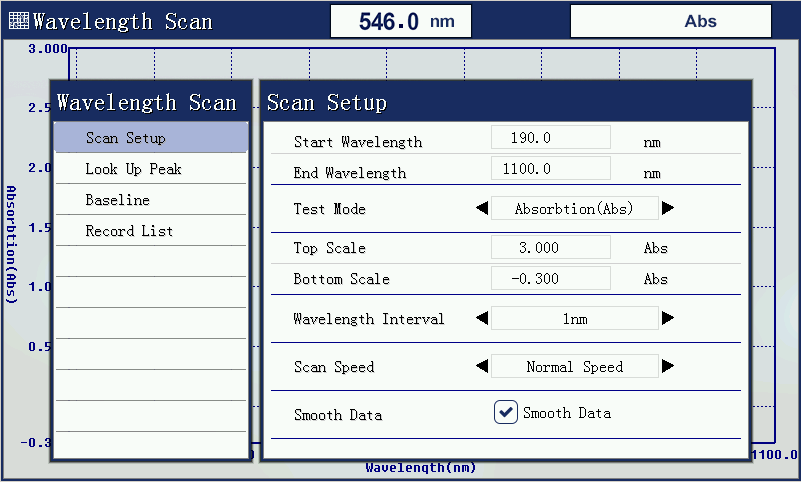801x482 pixels.
Task: Open the Normal Speed scan selector
Action: click(x=574, y=367)
